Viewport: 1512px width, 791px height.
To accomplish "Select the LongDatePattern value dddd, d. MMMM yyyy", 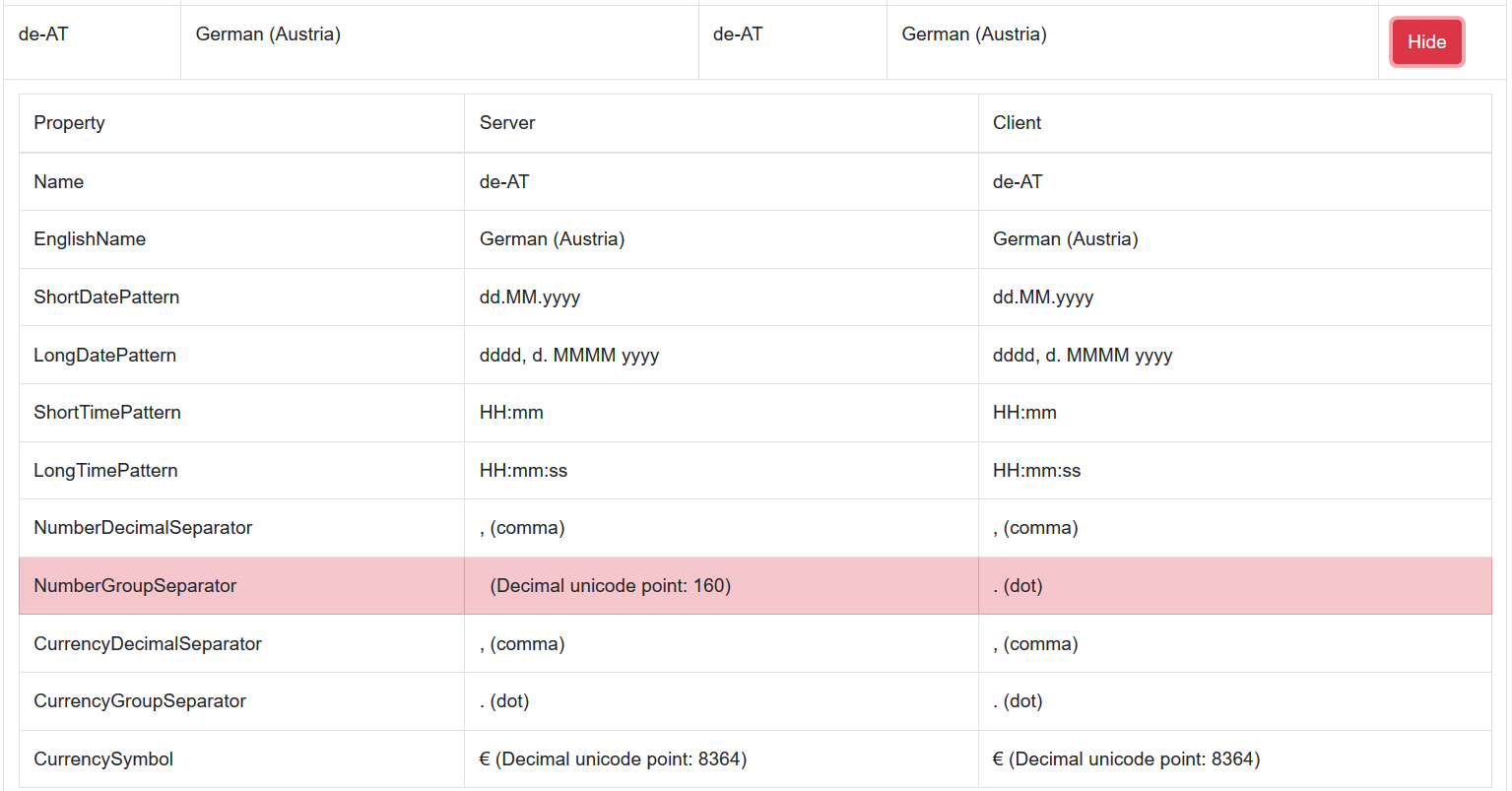I will pyautogui.click(x=568, y=355).
